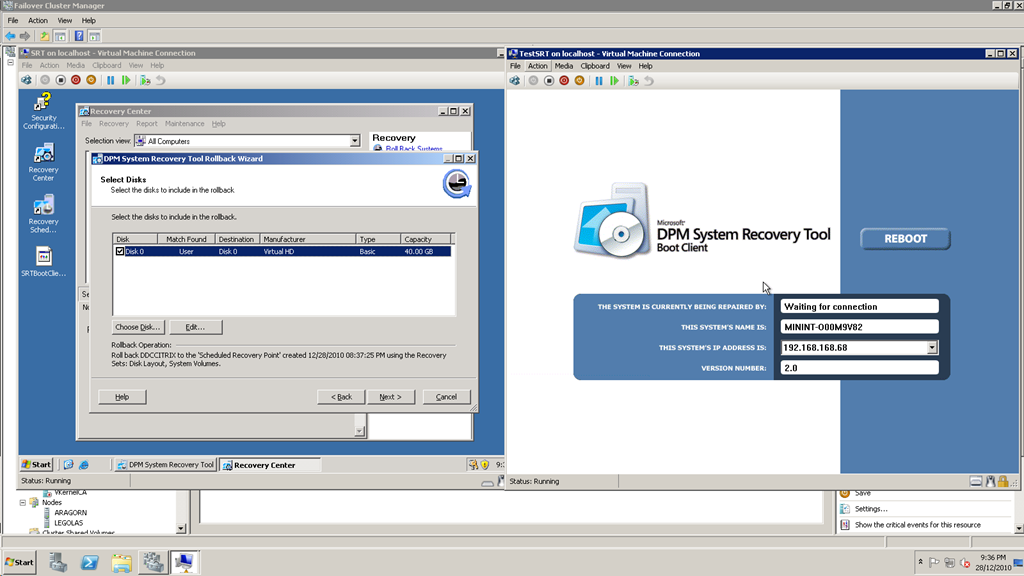Open PowerShell from host taskbar

[x=90, y=562]
